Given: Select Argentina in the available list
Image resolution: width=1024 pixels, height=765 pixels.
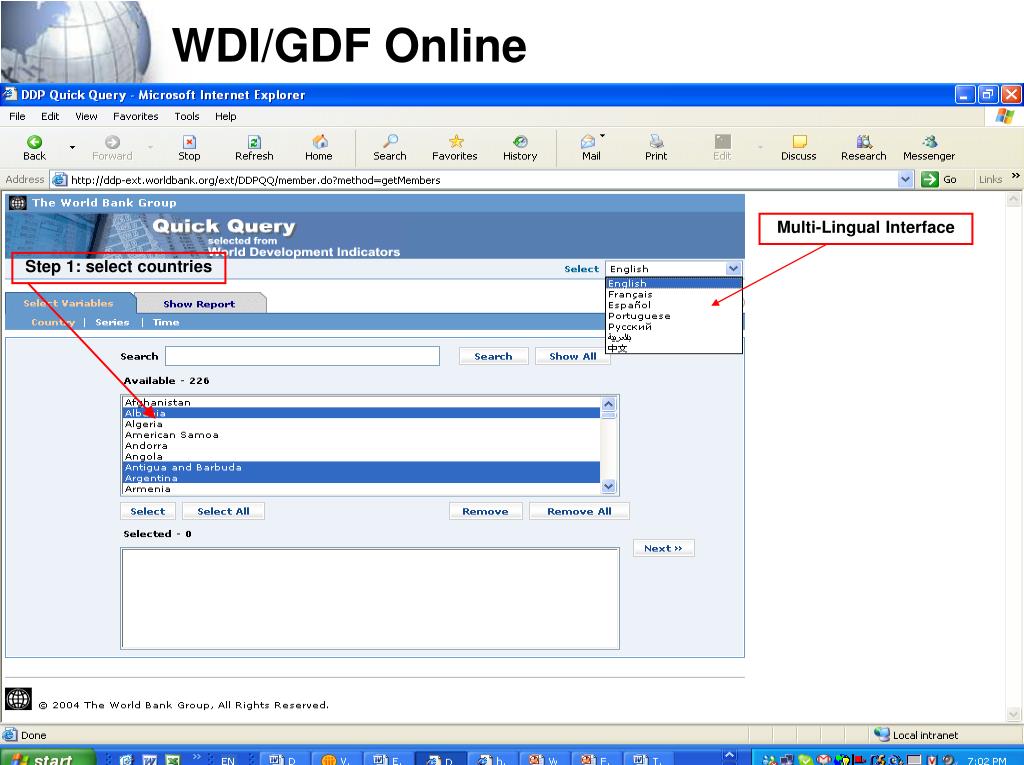Looking at the screenshot, I should pos(361,478).
